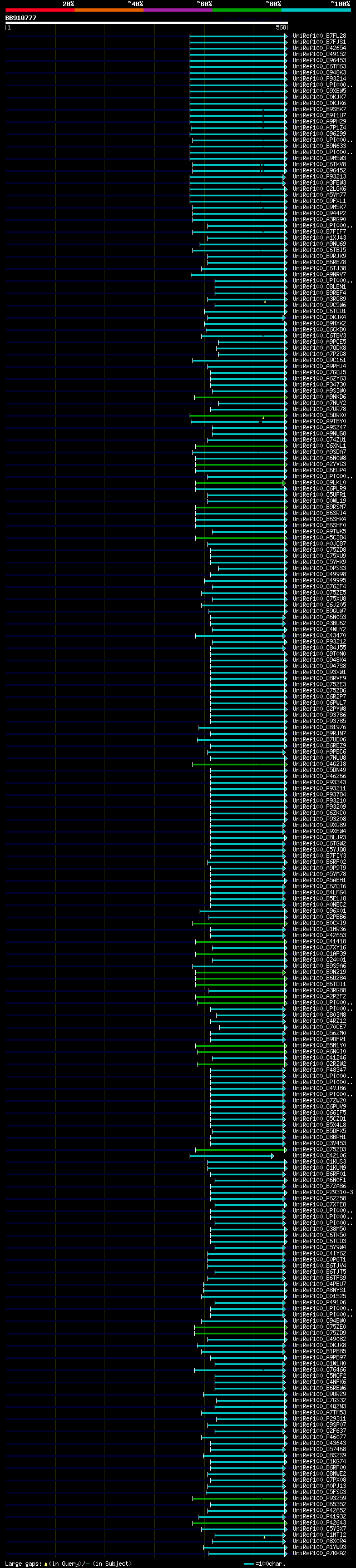Open the UniRef100_P42654 hit label
Image resolution: width=356 pixels, height=1568 pixels.
[319, 48]
